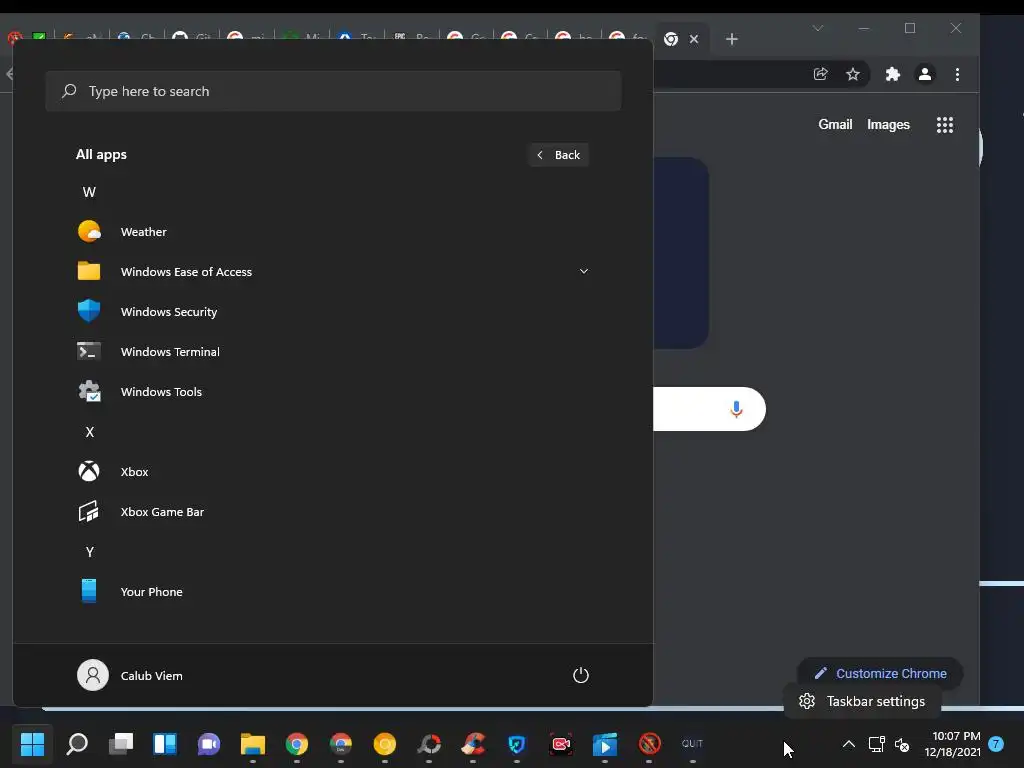Viewport: 1024px width, 768px height.
Task: Switch to the GitHub tab
Action: click(191, 37)
